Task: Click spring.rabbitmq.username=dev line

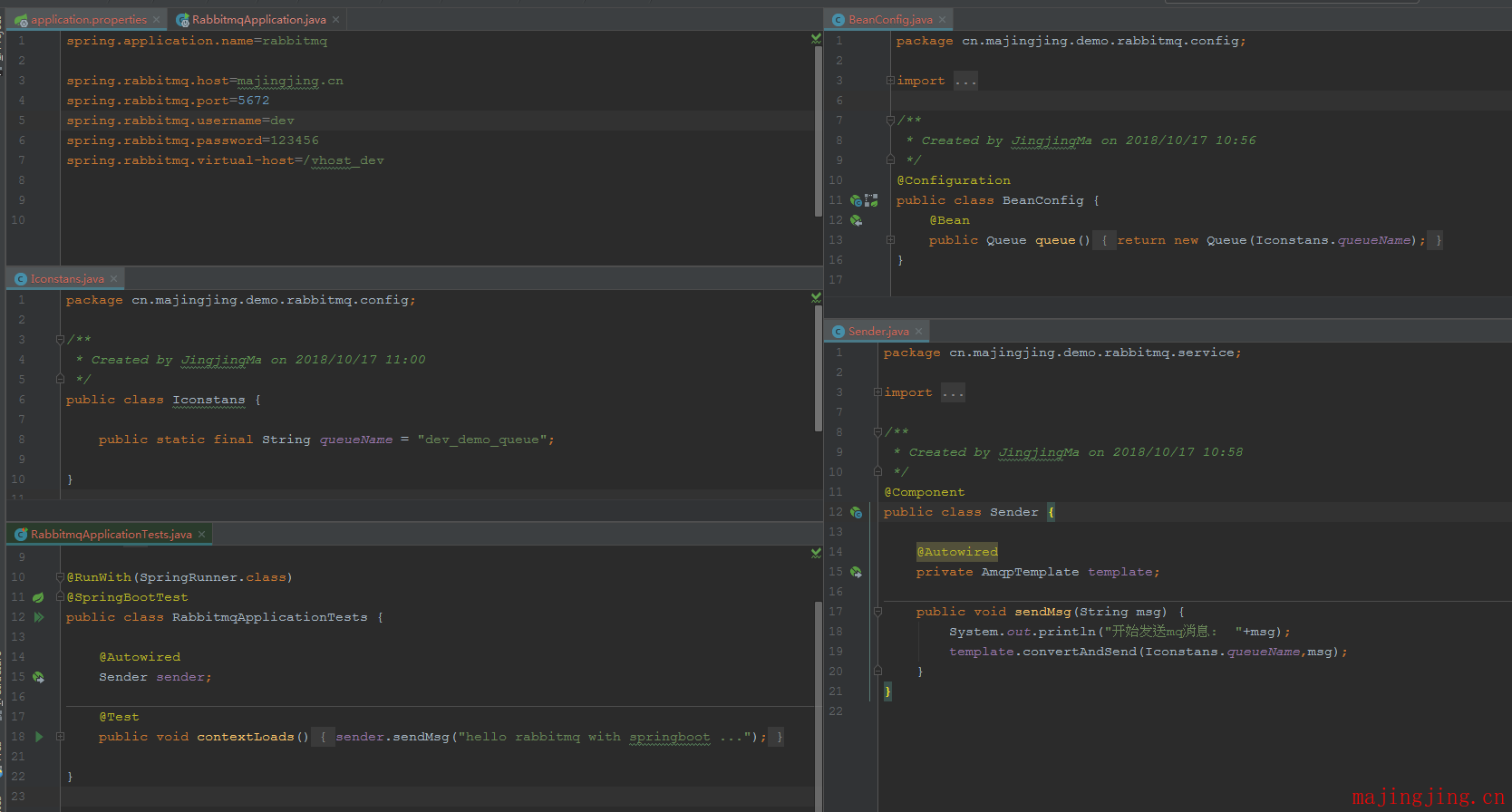Action: pyautogui.click(x=180, y=121)
